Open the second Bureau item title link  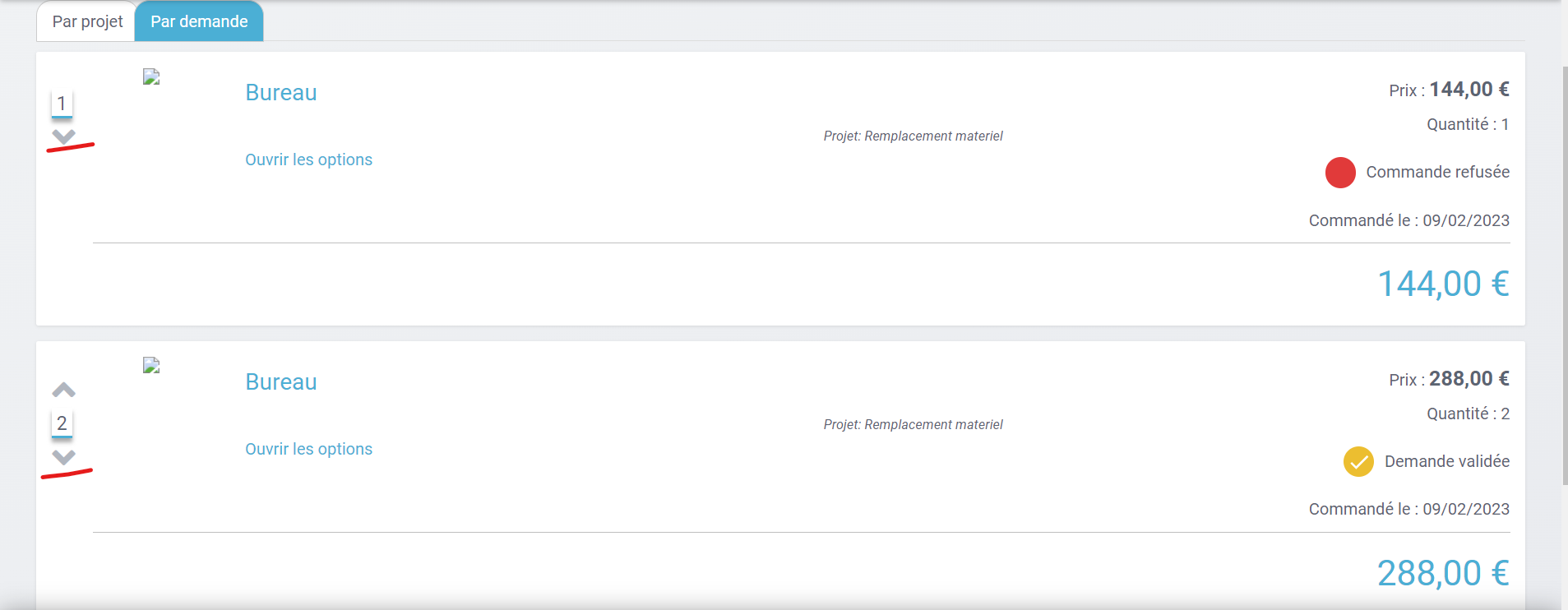pyautogui.click(x=281, y=382)
